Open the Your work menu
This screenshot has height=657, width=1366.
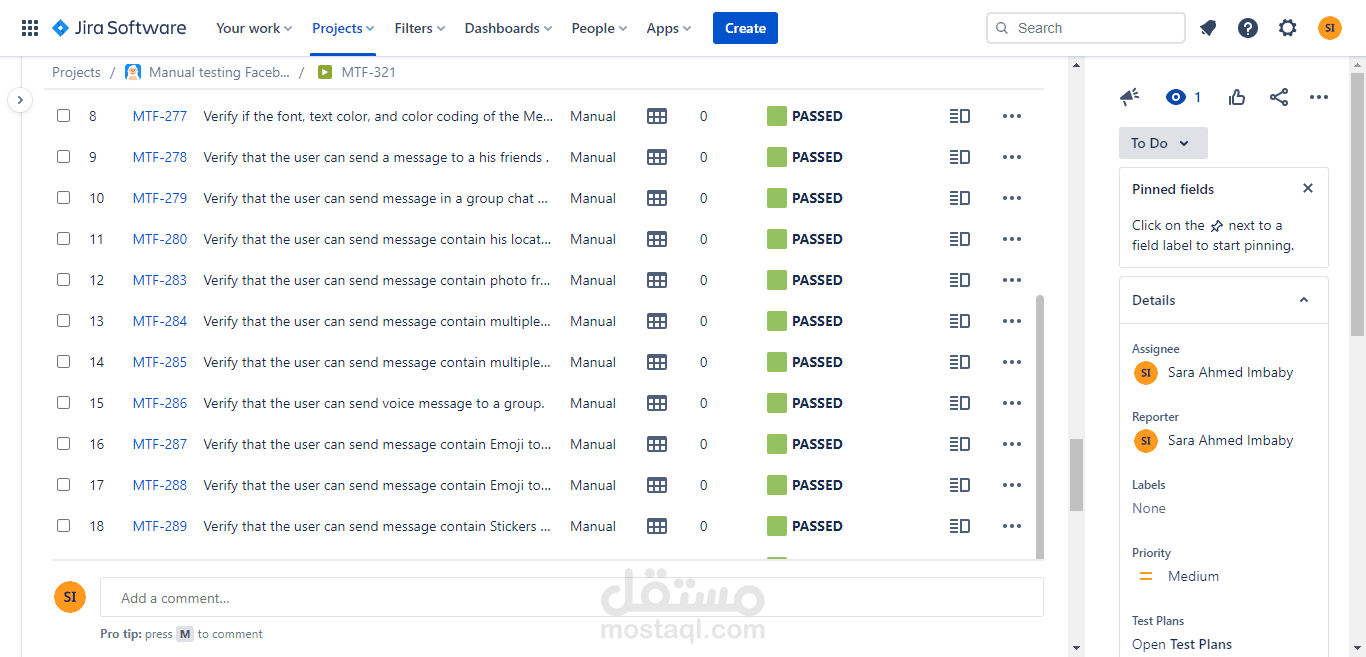(254, 28)
